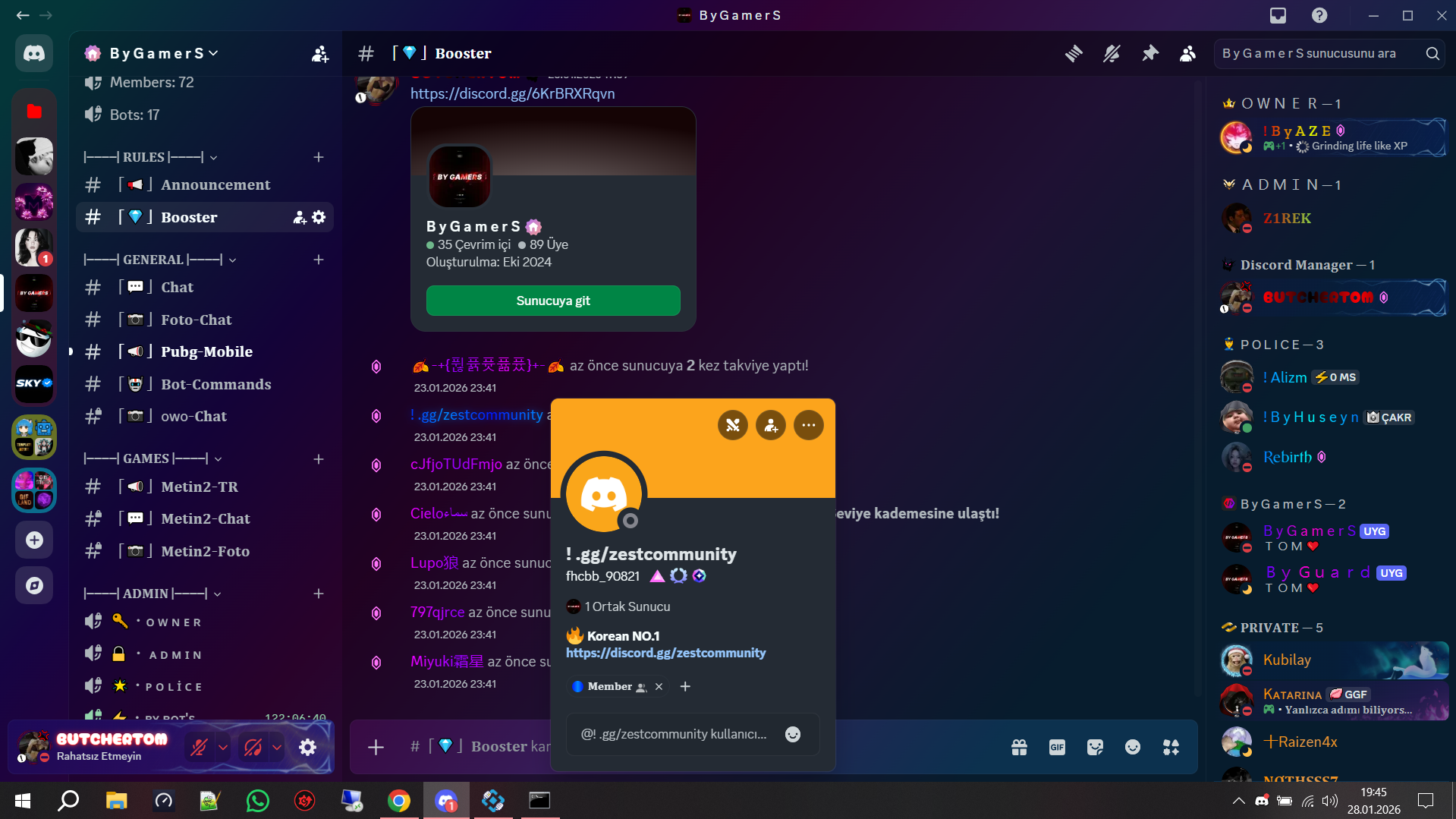
Task: Click more options in profile popup
Action: pos(809,425)
